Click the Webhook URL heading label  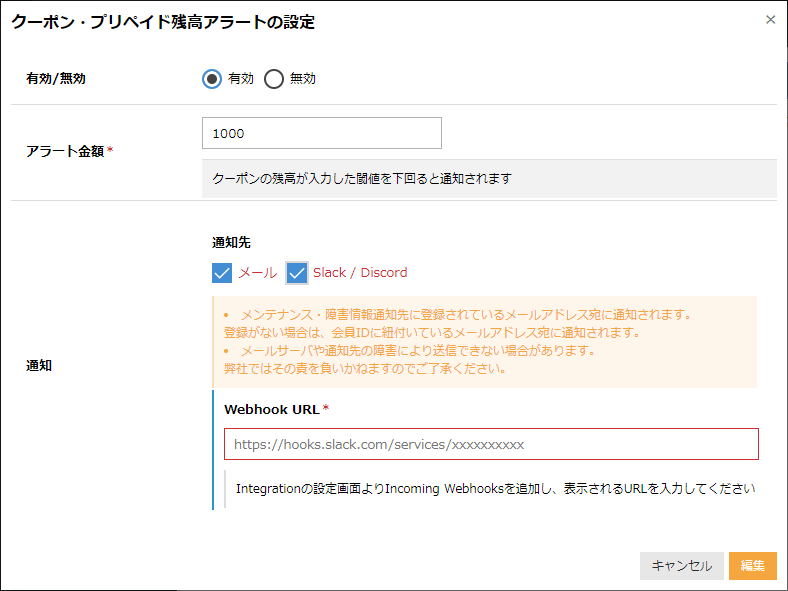point(271,409)
